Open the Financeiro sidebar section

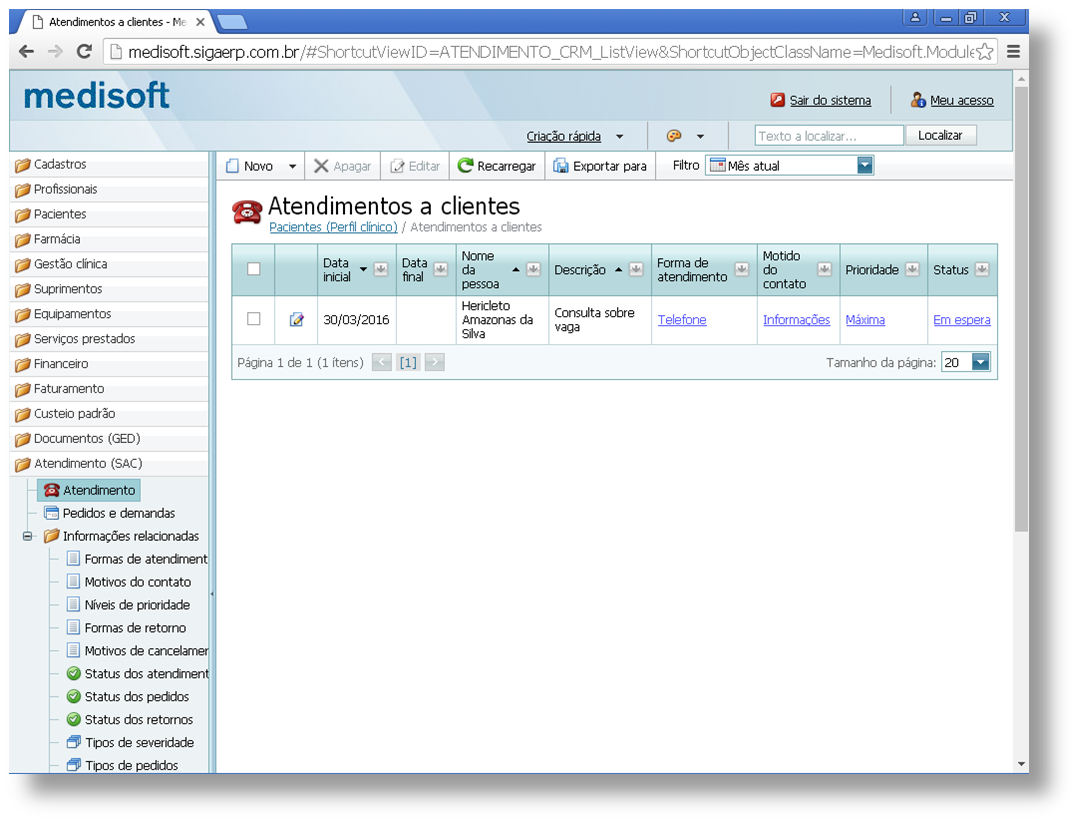pyautogui.click(x=61, y=364)
